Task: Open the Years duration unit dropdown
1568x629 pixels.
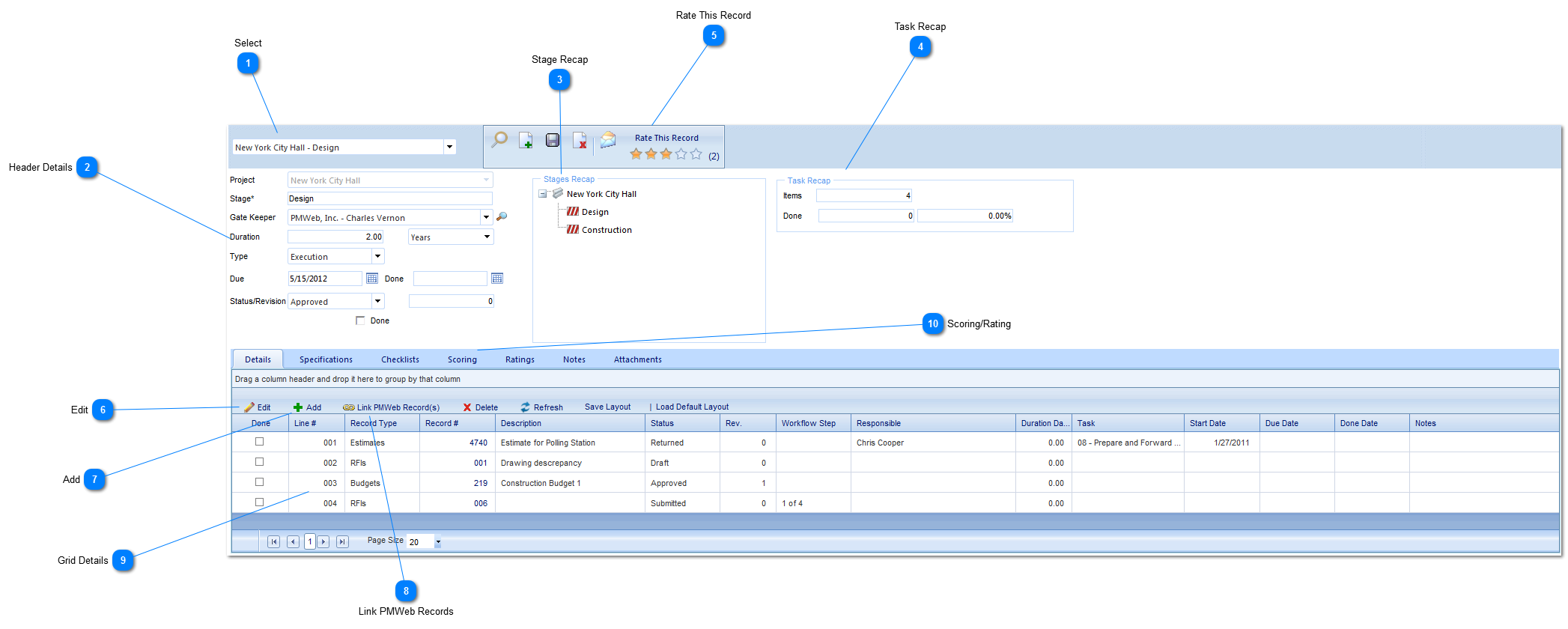Action: click(x=487, y=237)
